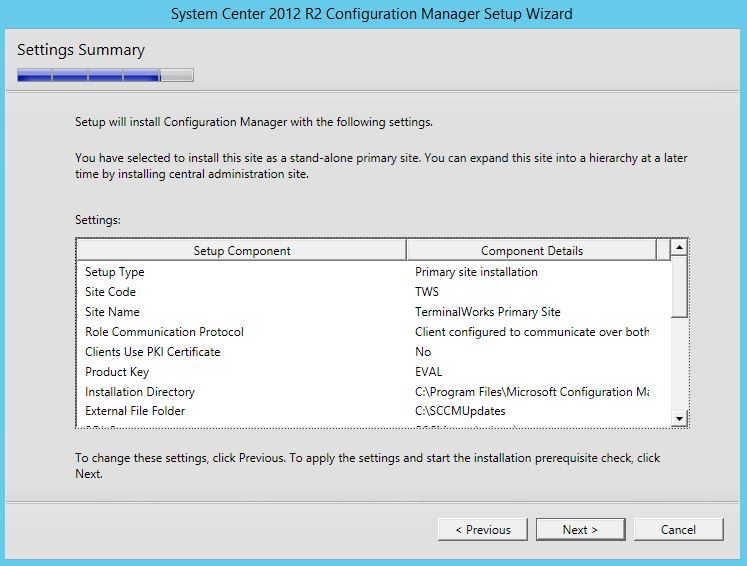
Task: Select the Clients Use PKI Certificate row
Action: [x=373, y=352]
